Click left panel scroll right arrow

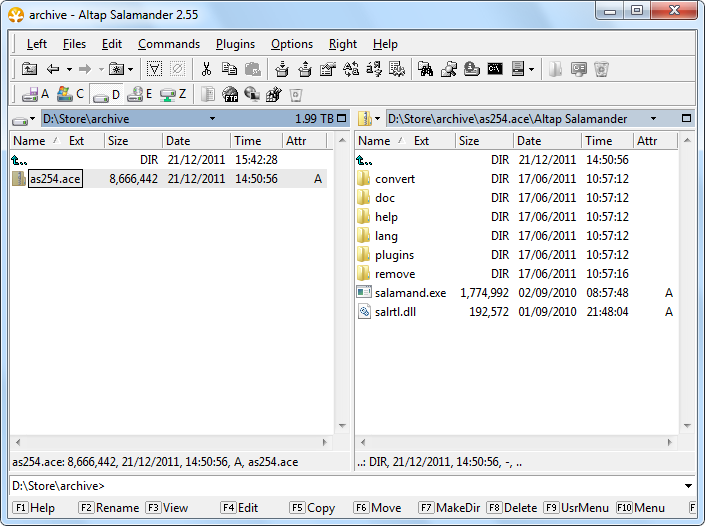coord(325,442)
